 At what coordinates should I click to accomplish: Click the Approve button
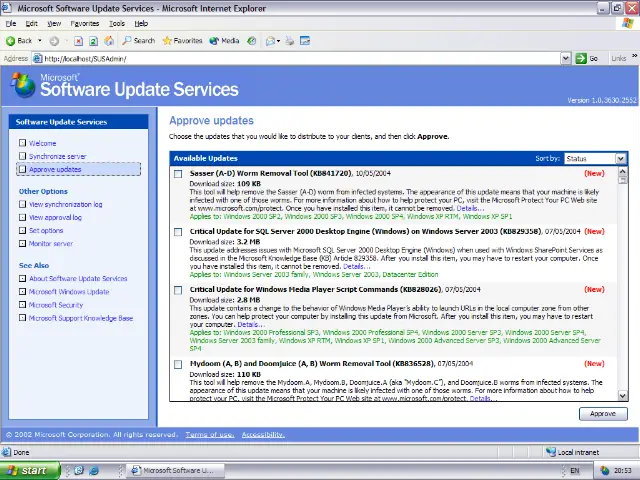[x=603, y=413]
